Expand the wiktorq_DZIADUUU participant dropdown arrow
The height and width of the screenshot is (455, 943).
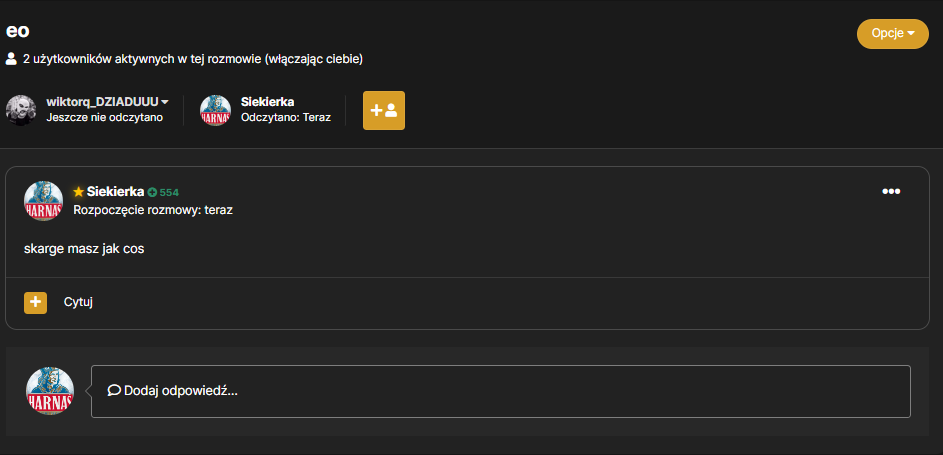(x=165, y=102)
